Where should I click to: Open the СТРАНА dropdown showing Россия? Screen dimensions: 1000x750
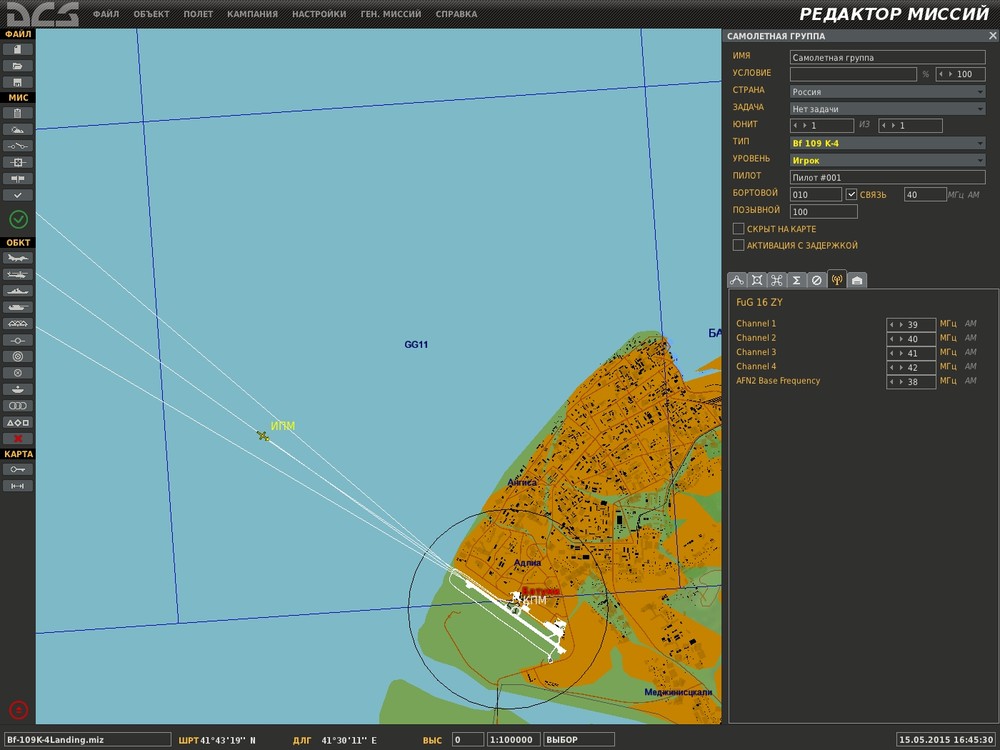pyautogui.click(x=887, y=91)
